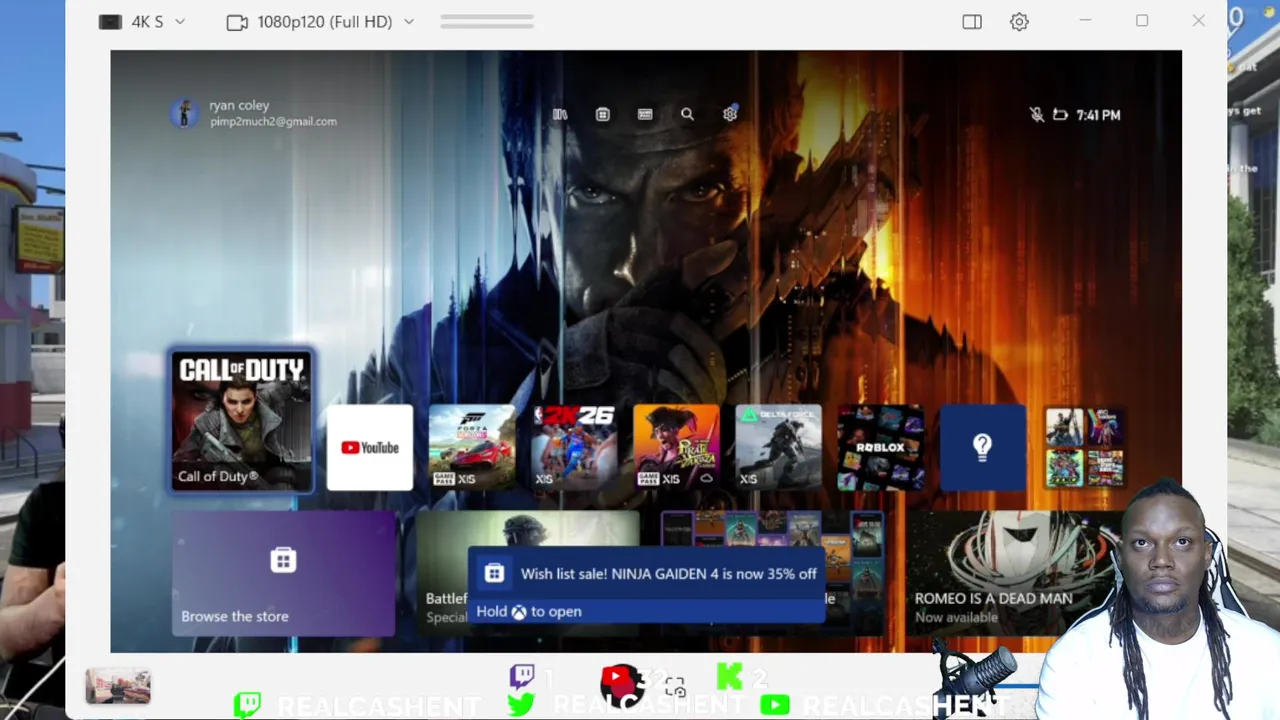Open capture app settings gear
Image resolution: width=1280 pixels, height=720 pixels.
pyautogui.click(x=1019, y=21)
